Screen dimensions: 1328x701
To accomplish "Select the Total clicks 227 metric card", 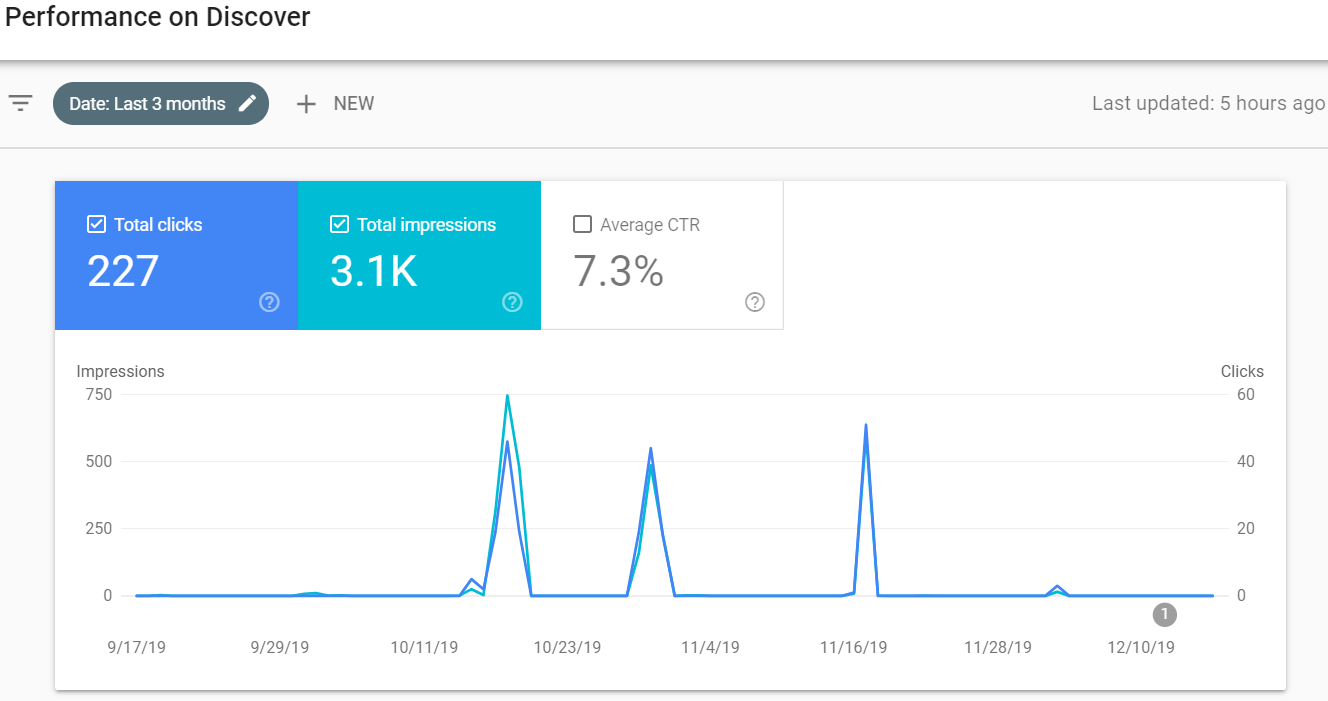I will click(176, 255).
